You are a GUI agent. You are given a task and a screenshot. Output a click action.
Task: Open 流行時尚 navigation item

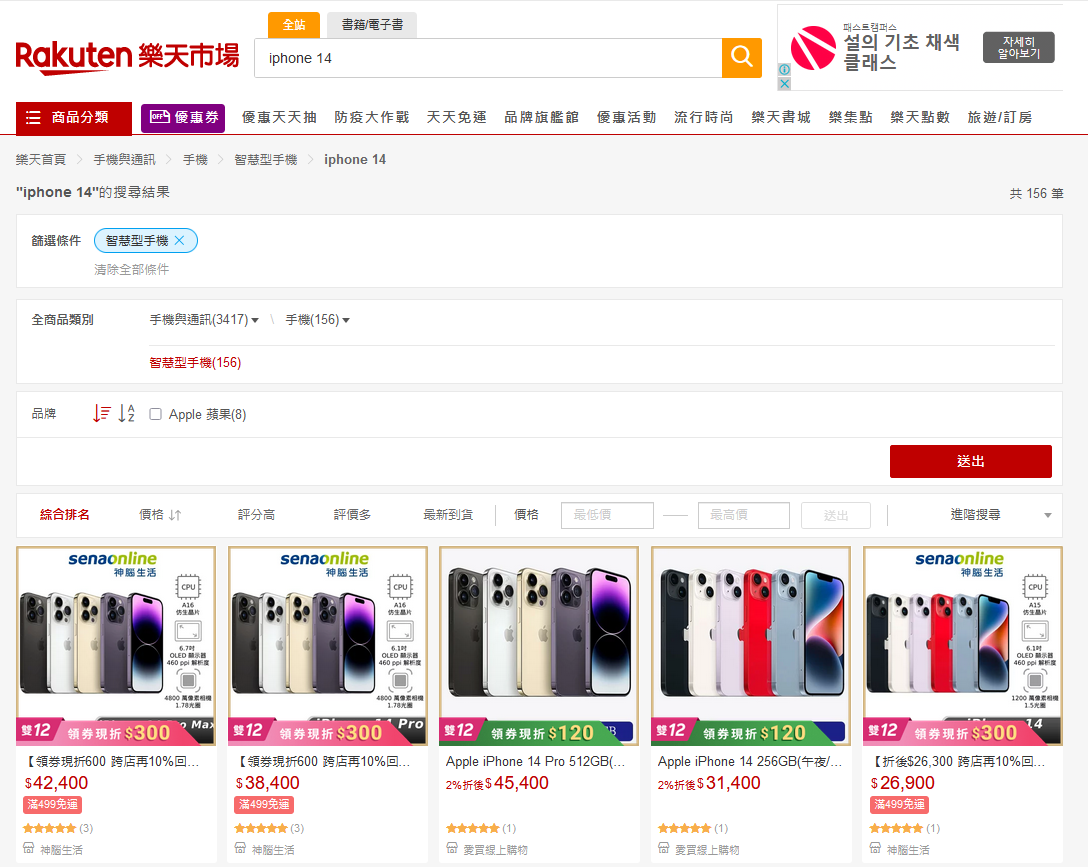(704, 117)
